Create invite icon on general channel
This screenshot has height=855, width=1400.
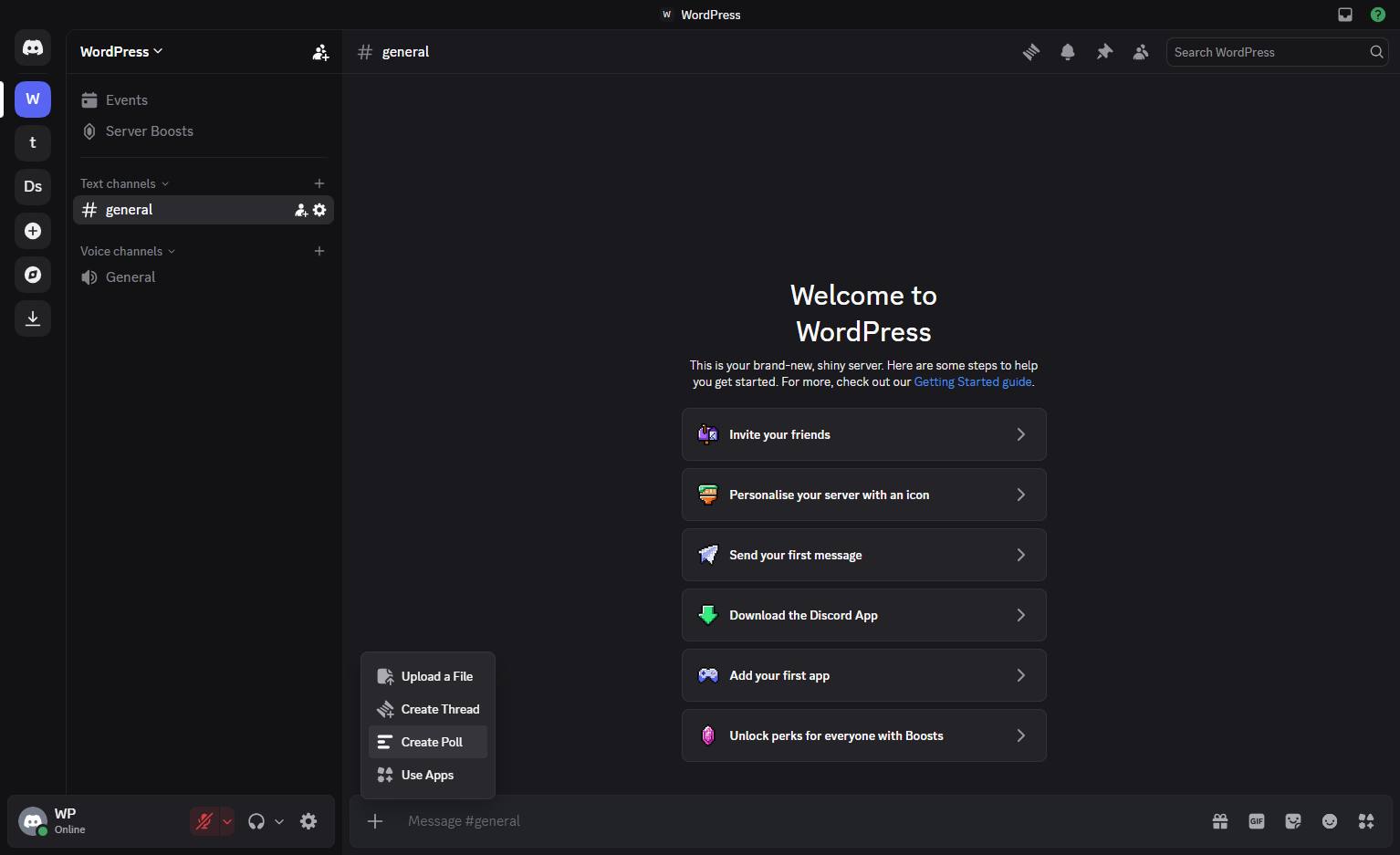click(x=301, y=210)
